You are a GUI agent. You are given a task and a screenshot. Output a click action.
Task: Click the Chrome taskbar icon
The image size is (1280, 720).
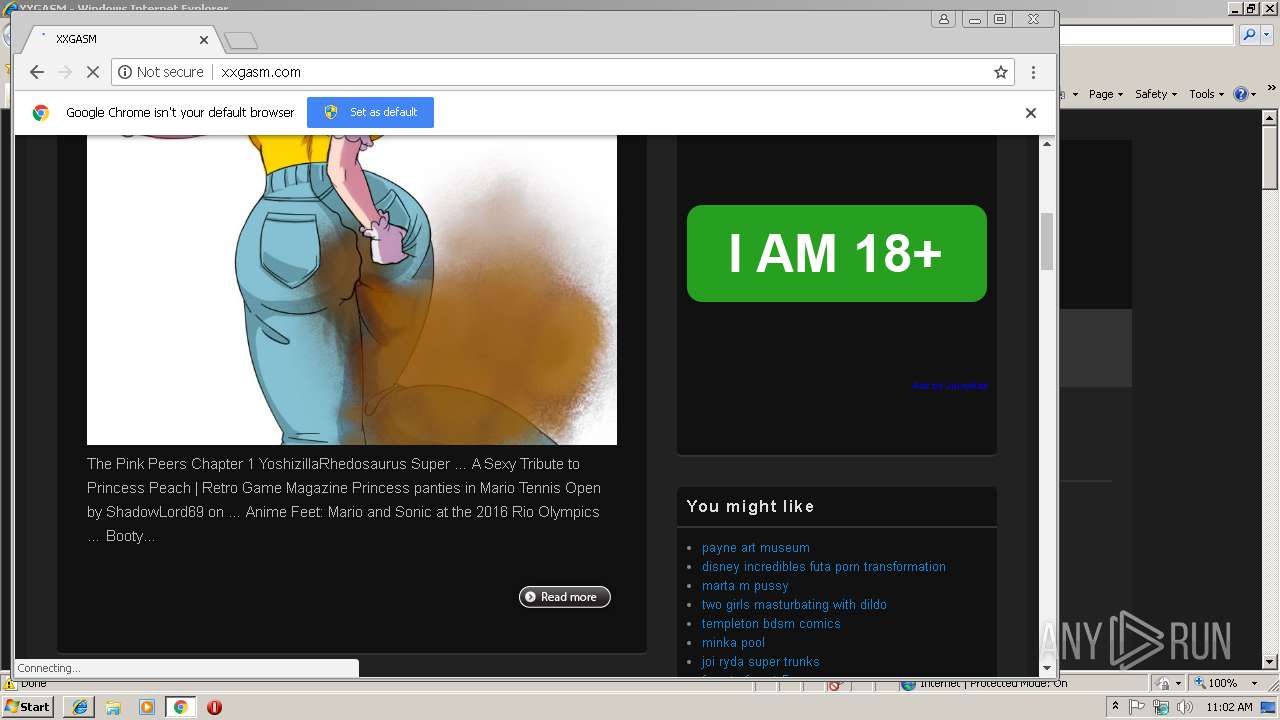click(180, 707)
